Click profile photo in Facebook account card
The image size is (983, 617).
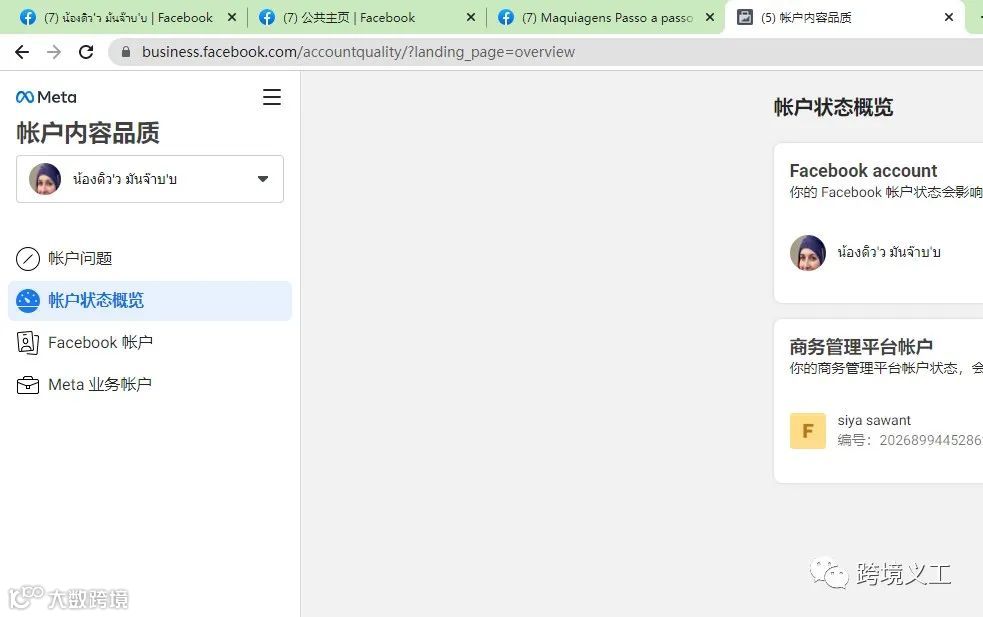point(807,253)
